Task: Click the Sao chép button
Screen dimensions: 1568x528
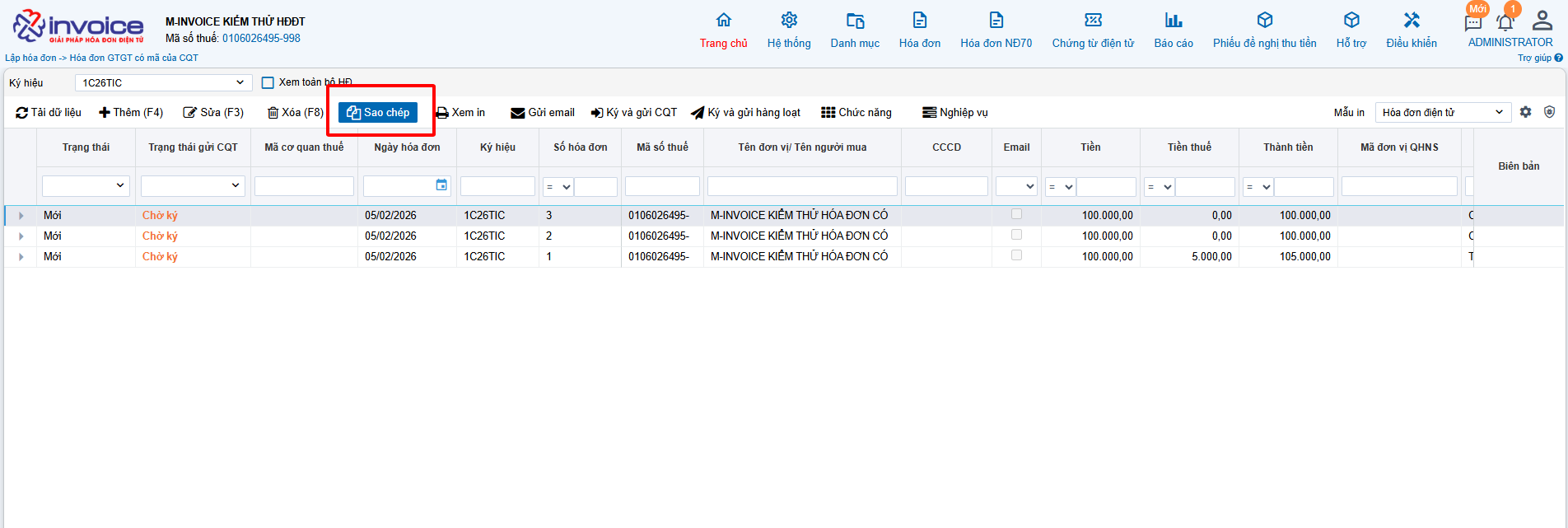Action: [x=378, y=113]
